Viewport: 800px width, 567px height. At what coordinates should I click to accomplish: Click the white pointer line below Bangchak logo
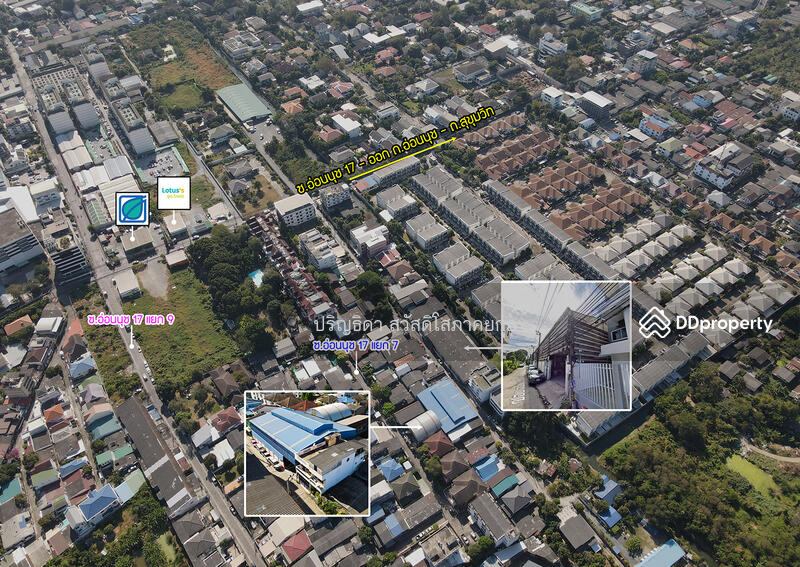pyautogui.click(x=132, y=233)
